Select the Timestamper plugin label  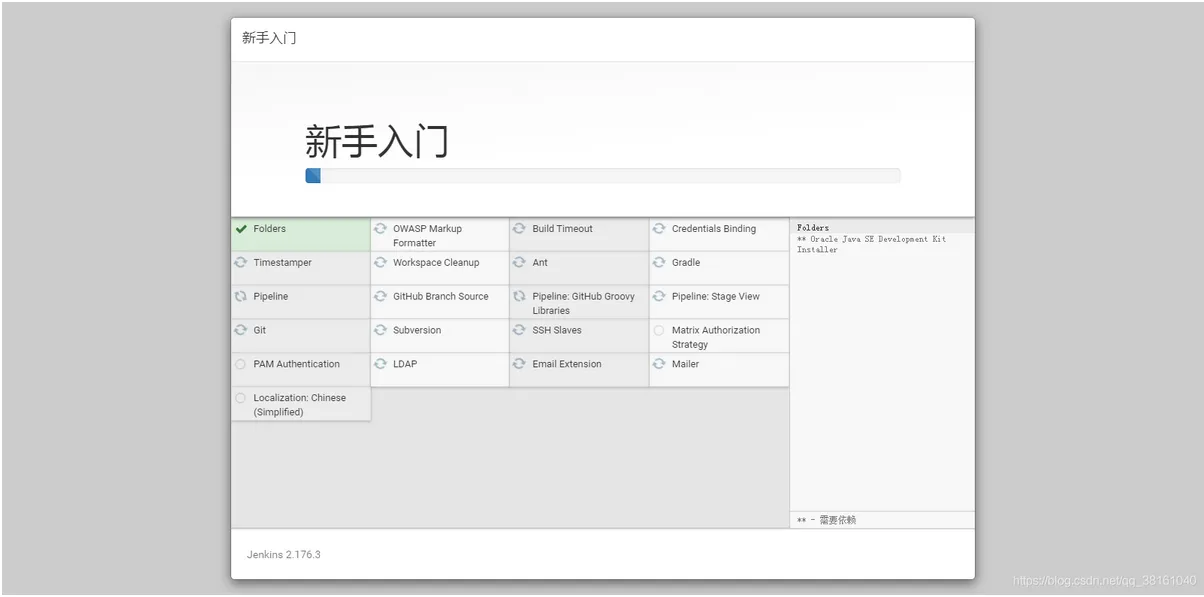tap(282, 263)
